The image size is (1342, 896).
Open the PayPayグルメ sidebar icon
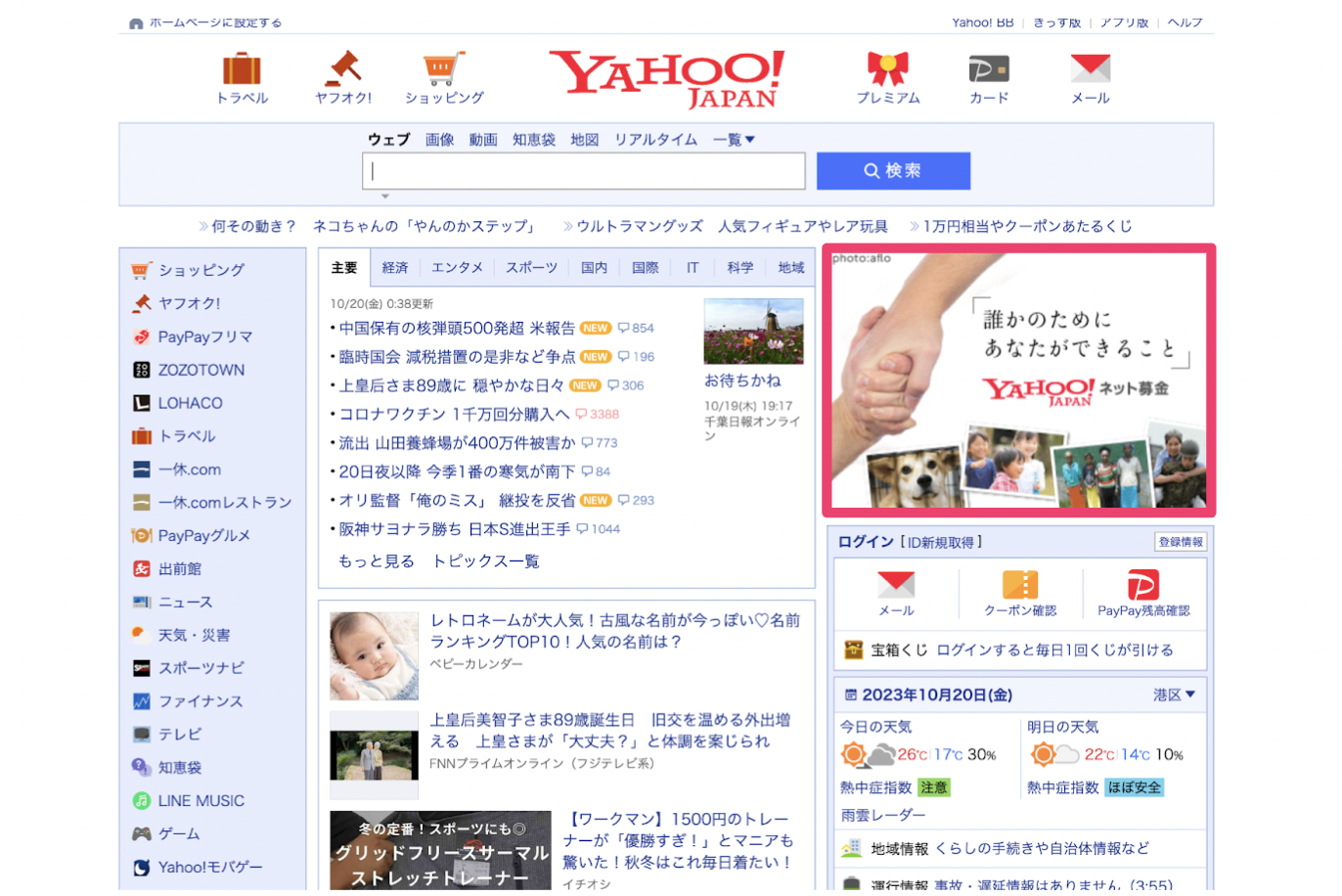pos(142,536)
